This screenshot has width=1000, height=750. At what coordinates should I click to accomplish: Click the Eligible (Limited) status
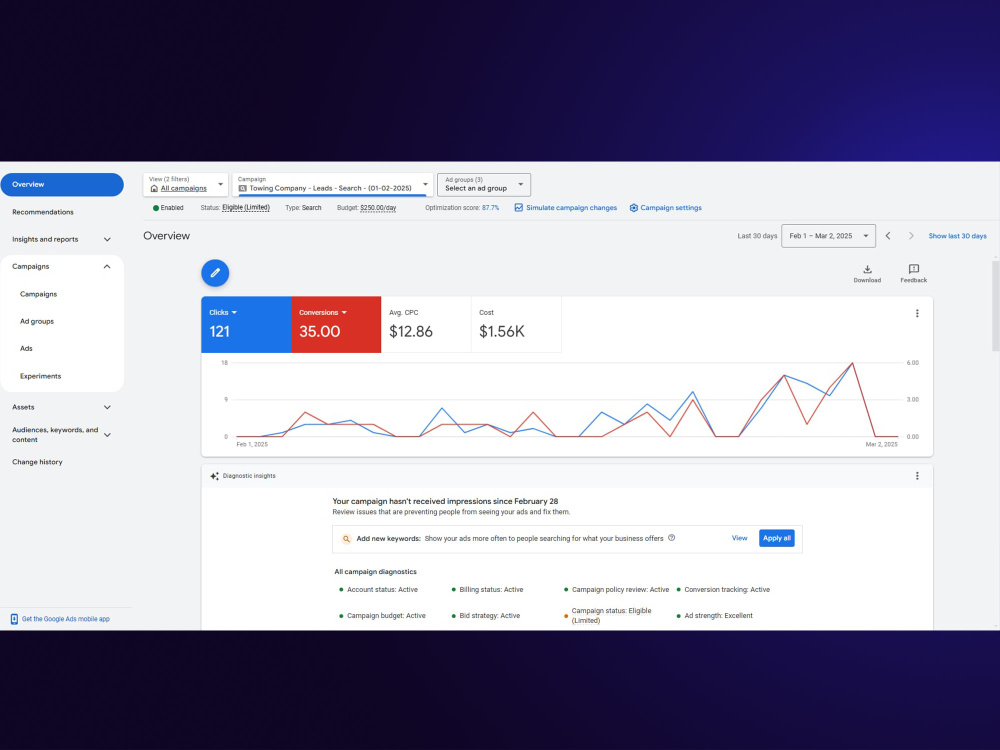246,208
